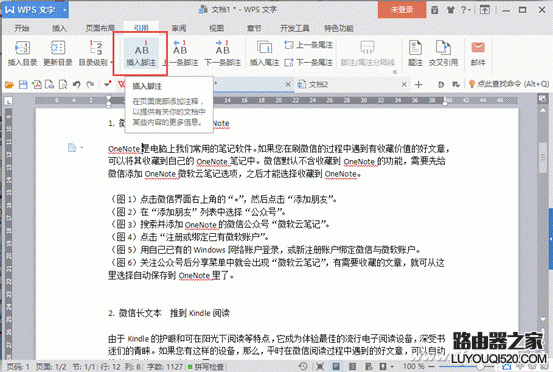Click 字数: 1127 word count in status bar

click(165, 367)
